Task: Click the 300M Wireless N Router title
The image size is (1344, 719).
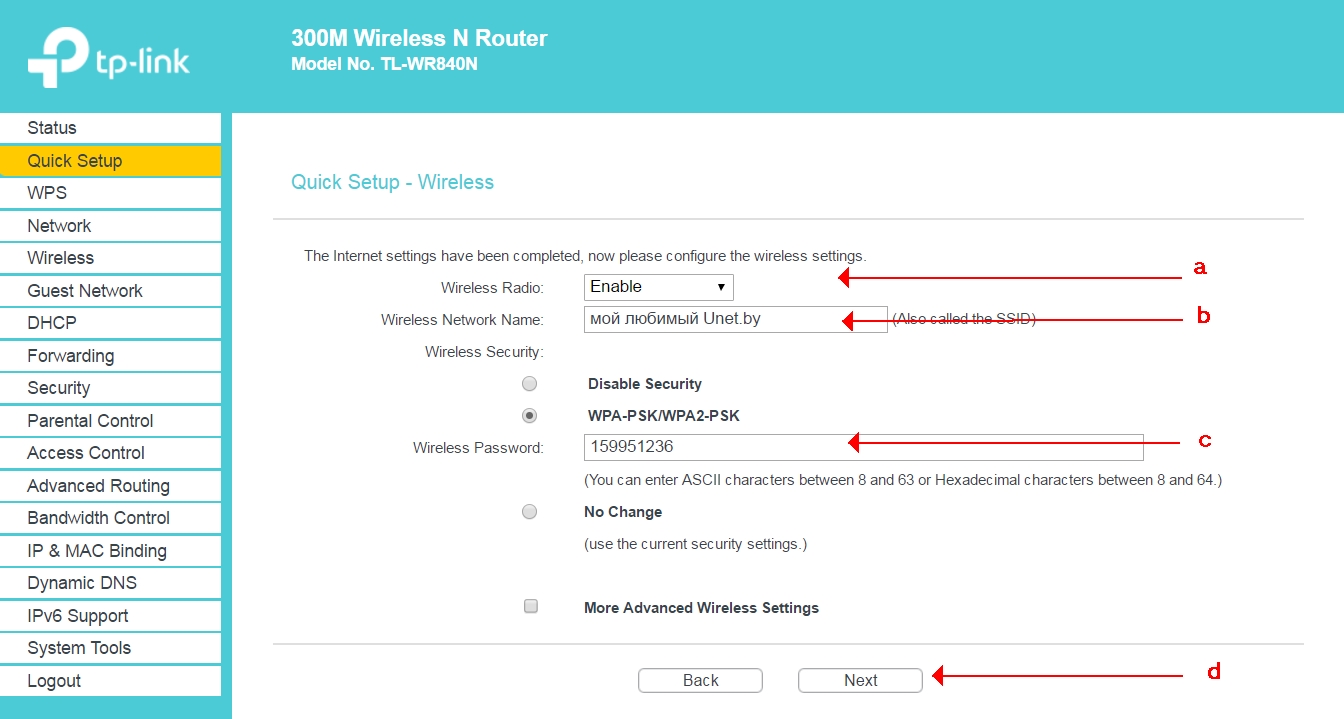Action: pos(419,39)
